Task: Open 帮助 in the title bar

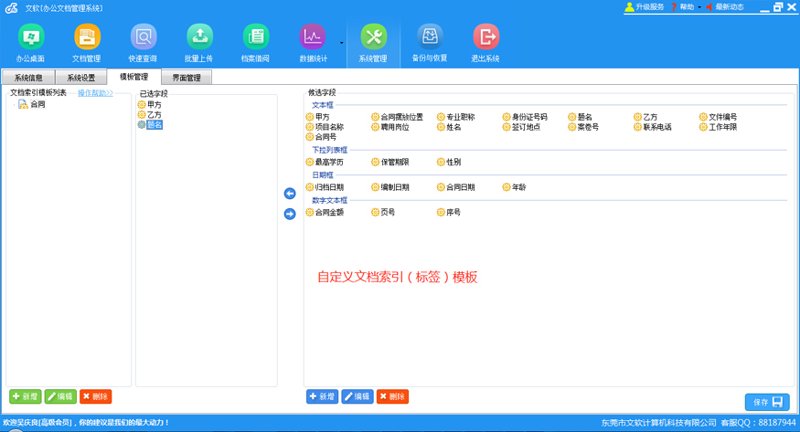Action: [683, 7]
